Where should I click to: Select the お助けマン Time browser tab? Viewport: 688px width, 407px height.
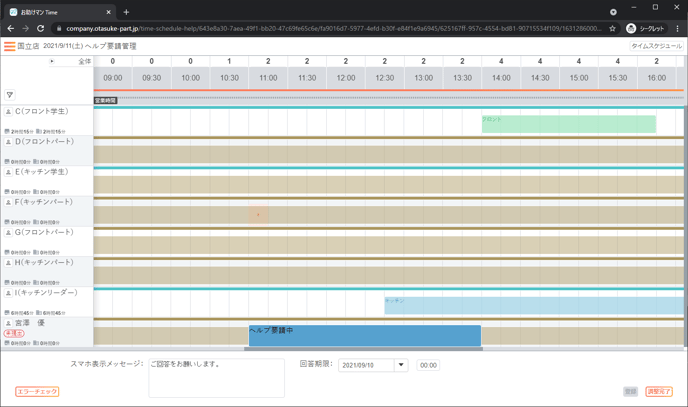click(x=58, y=12)
